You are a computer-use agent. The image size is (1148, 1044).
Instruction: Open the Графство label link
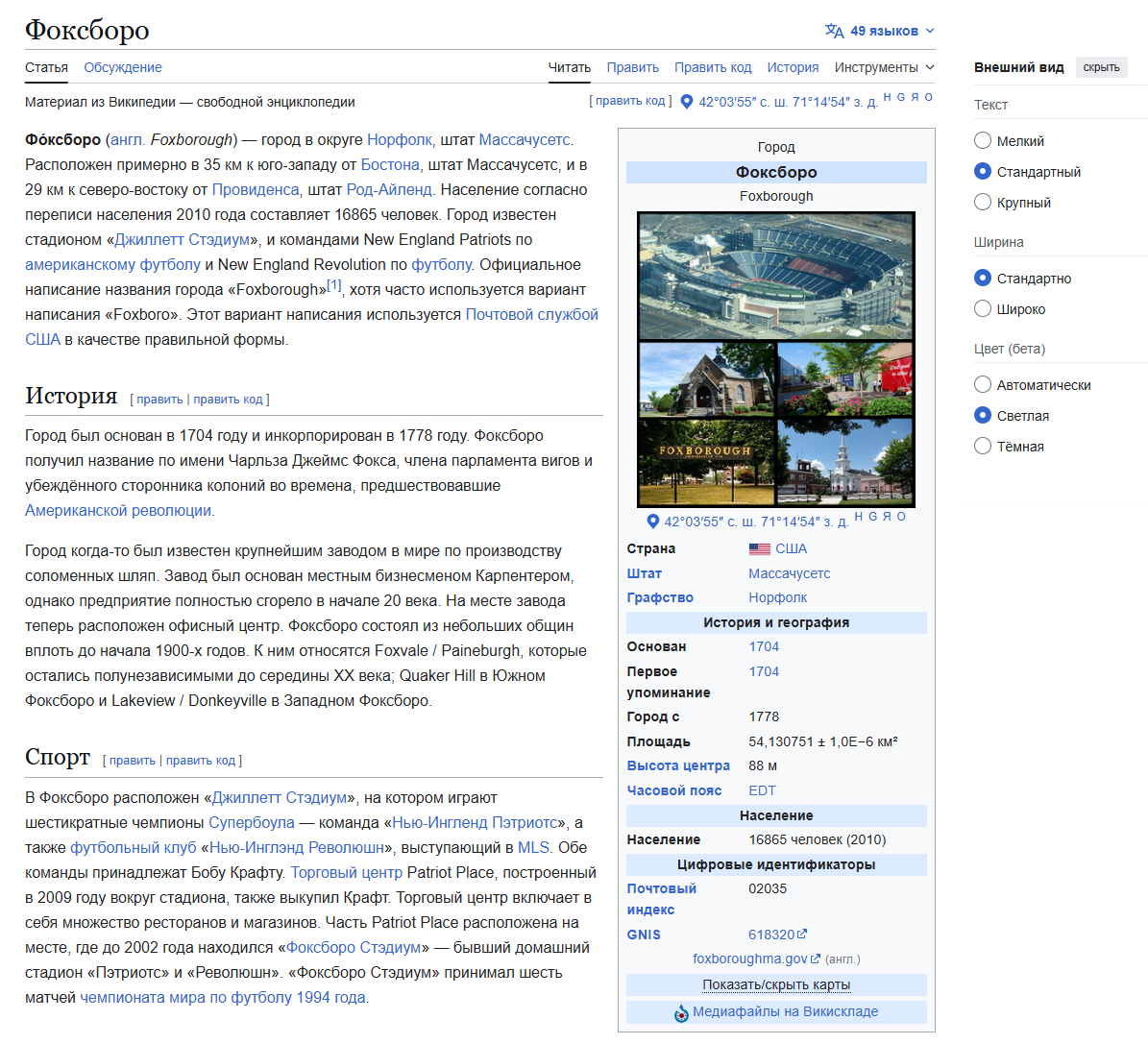click(x=660, y=597)
